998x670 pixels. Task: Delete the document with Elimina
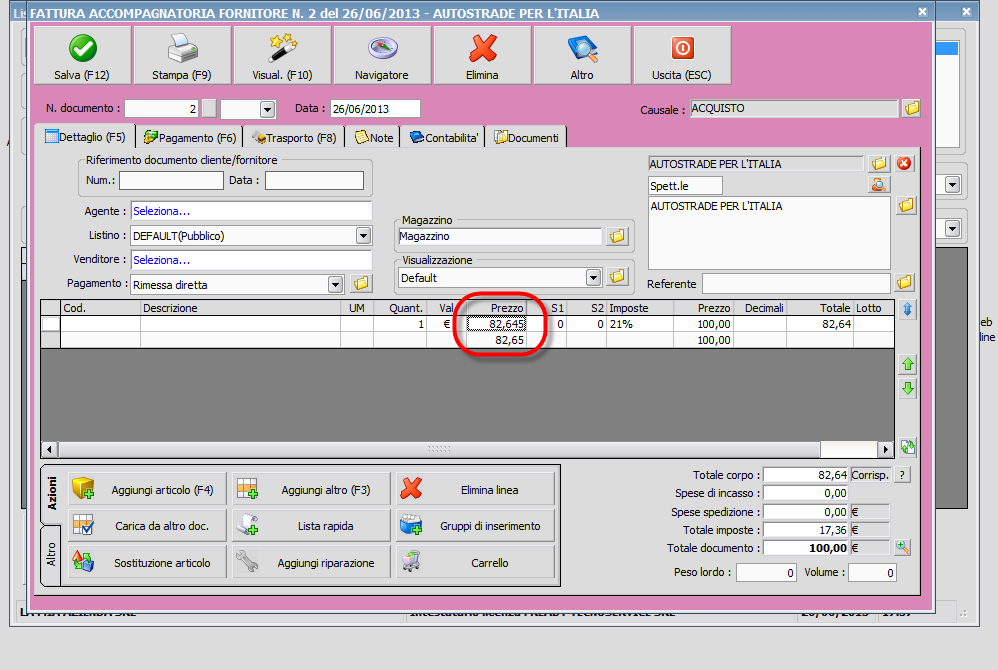click(482, 56)
